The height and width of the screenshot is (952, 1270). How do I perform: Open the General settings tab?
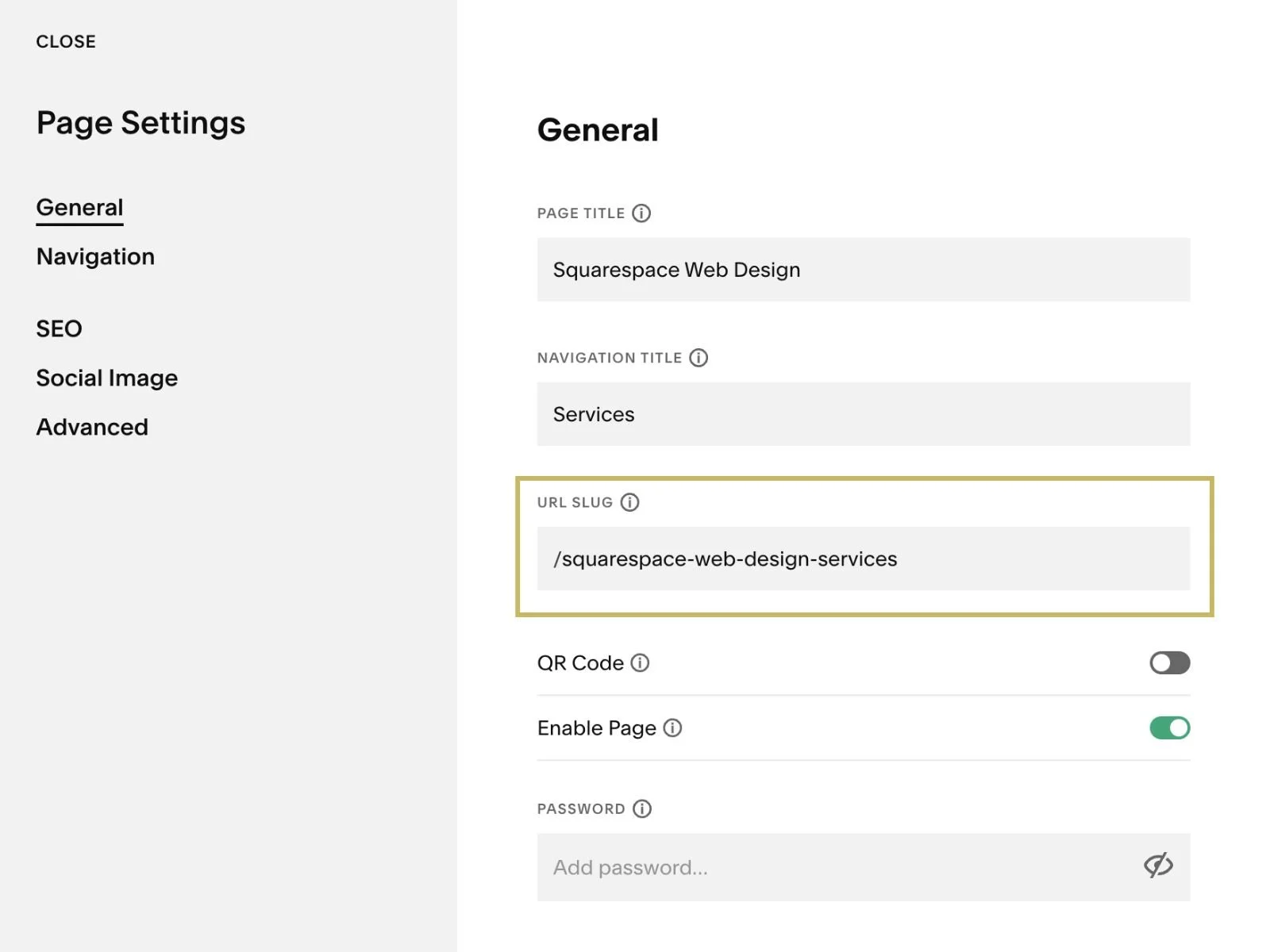coord(79,208)
